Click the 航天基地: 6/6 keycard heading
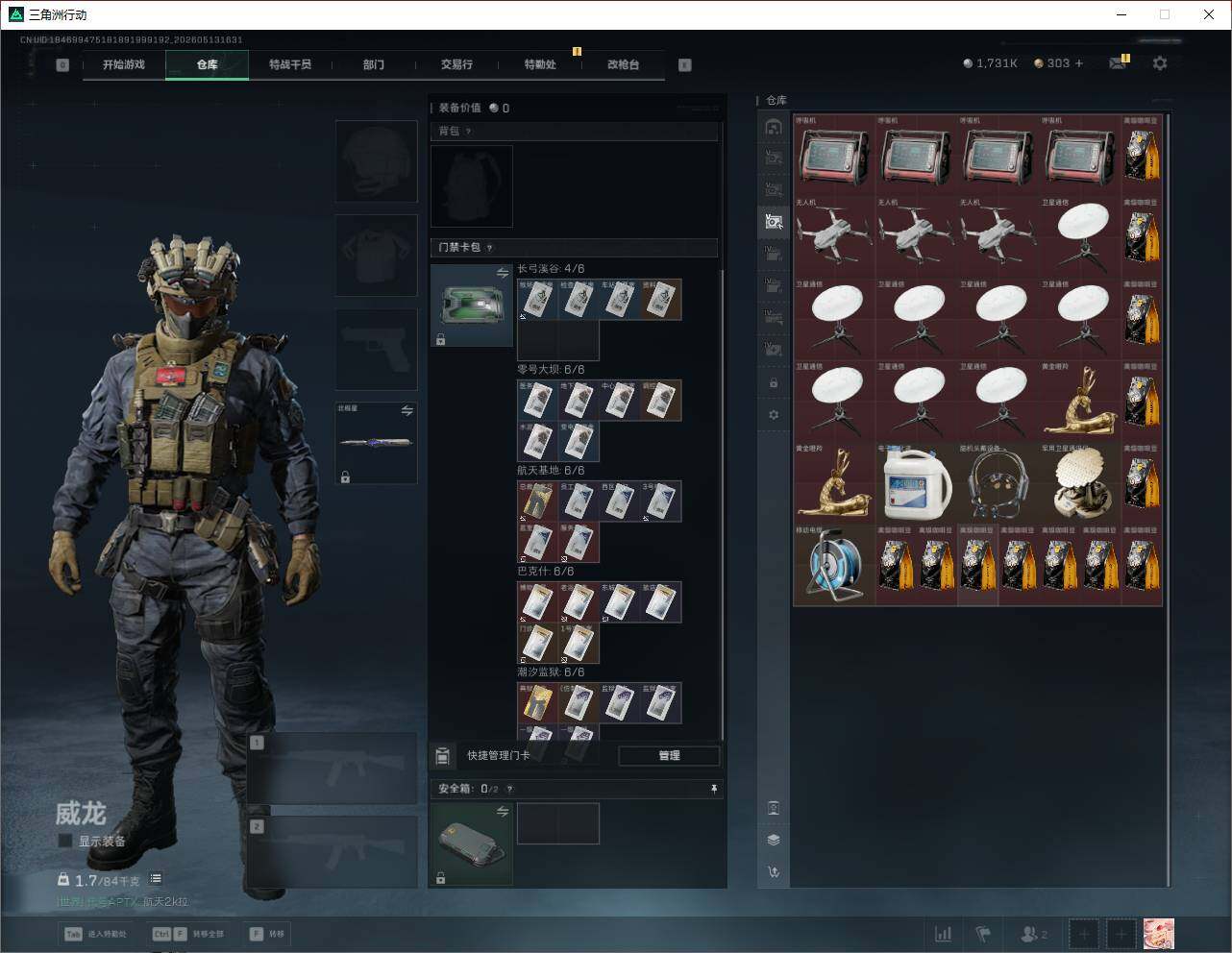 (551, 471)
